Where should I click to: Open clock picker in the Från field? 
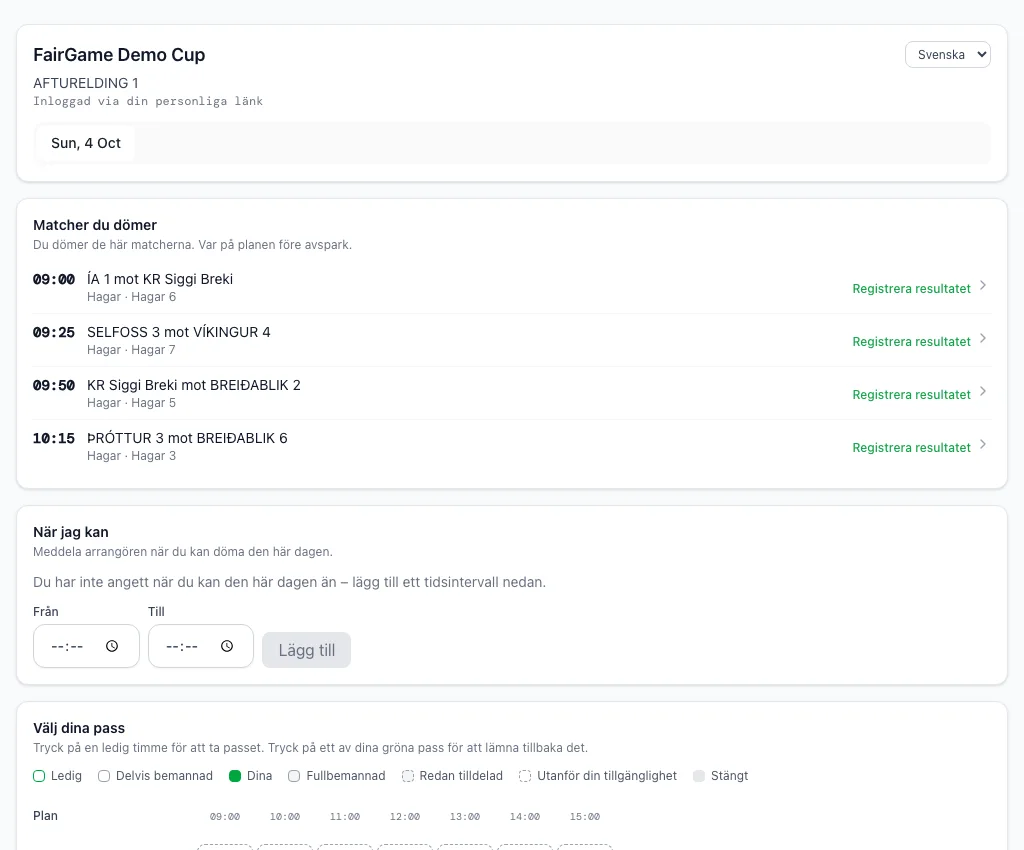(x=112, y=646)
